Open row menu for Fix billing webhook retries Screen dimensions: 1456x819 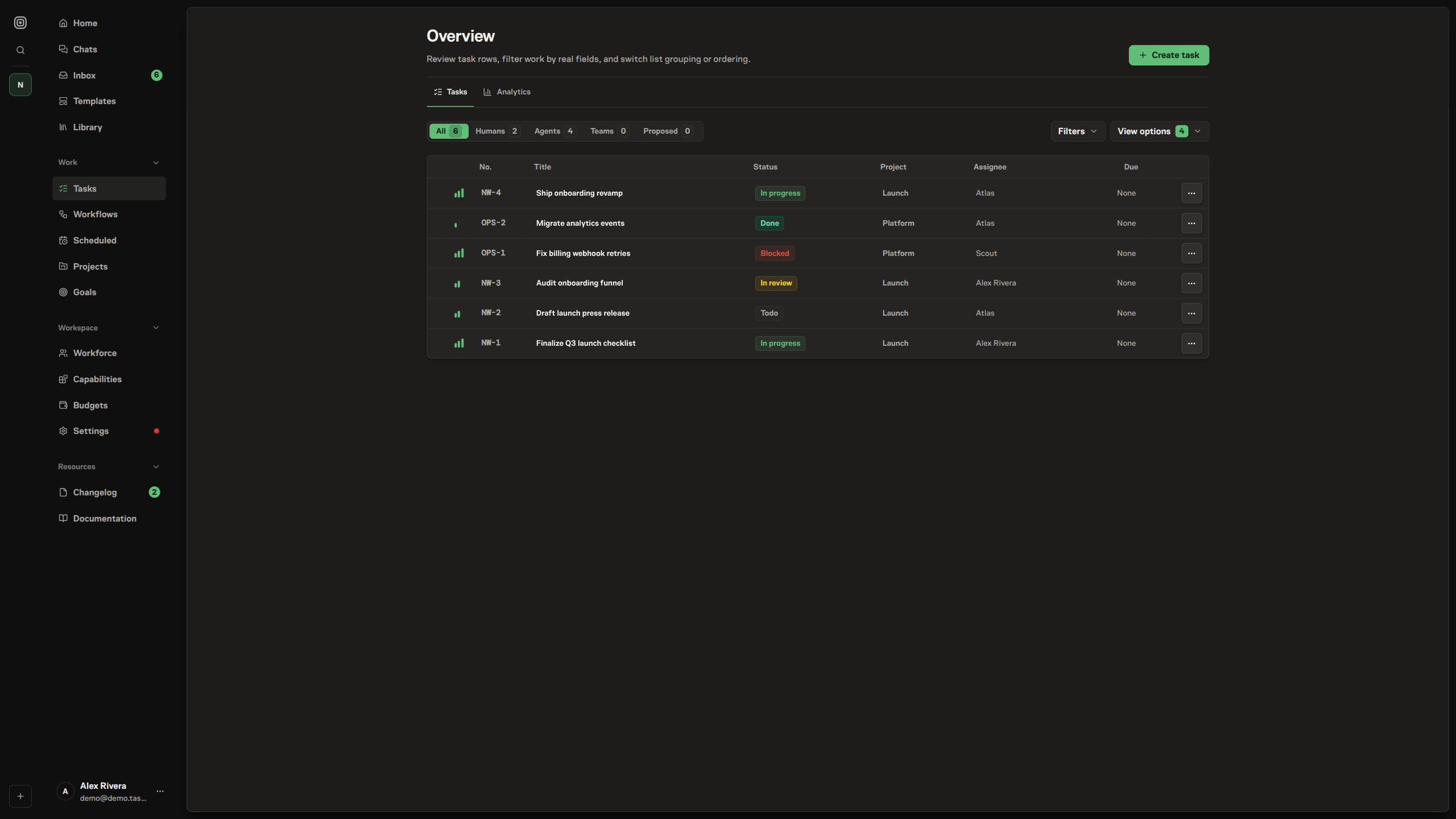coord(1192,253)
